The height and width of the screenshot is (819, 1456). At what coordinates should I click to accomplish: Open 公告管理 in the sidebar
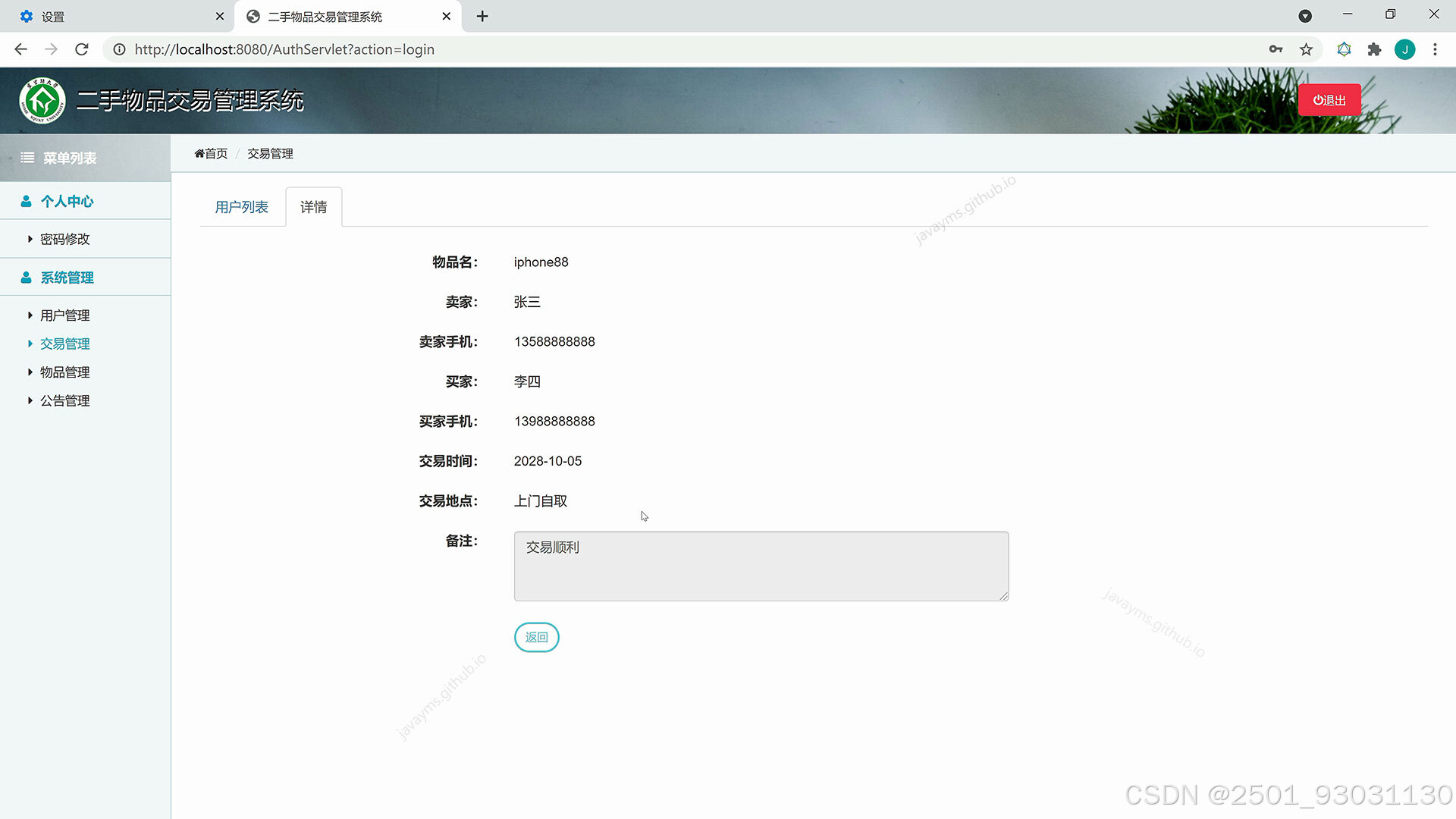click(x=64, y=400)
